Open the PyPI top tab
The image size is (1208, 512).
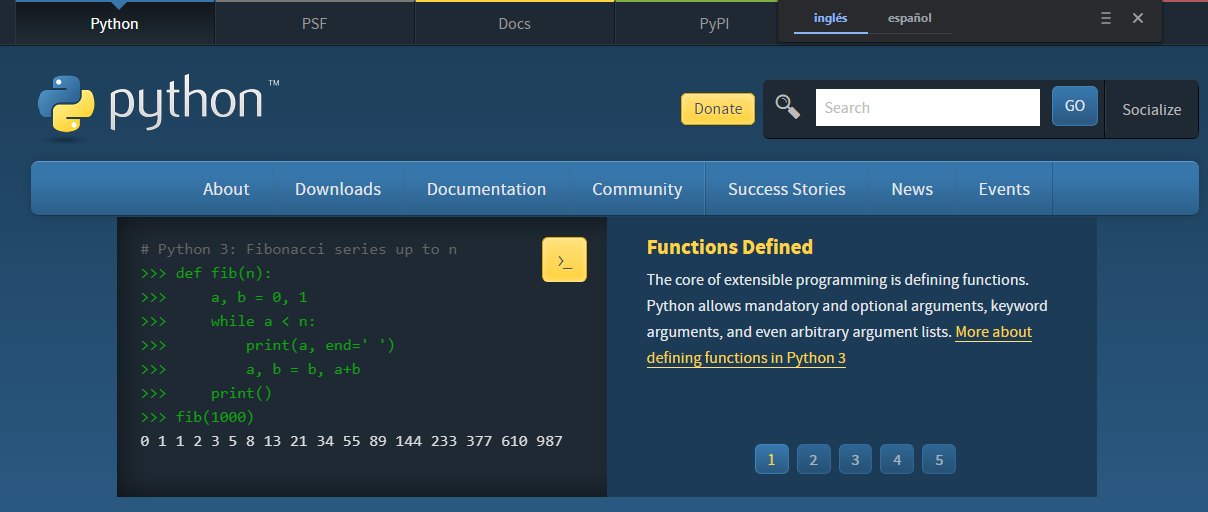tap(714, 23)
